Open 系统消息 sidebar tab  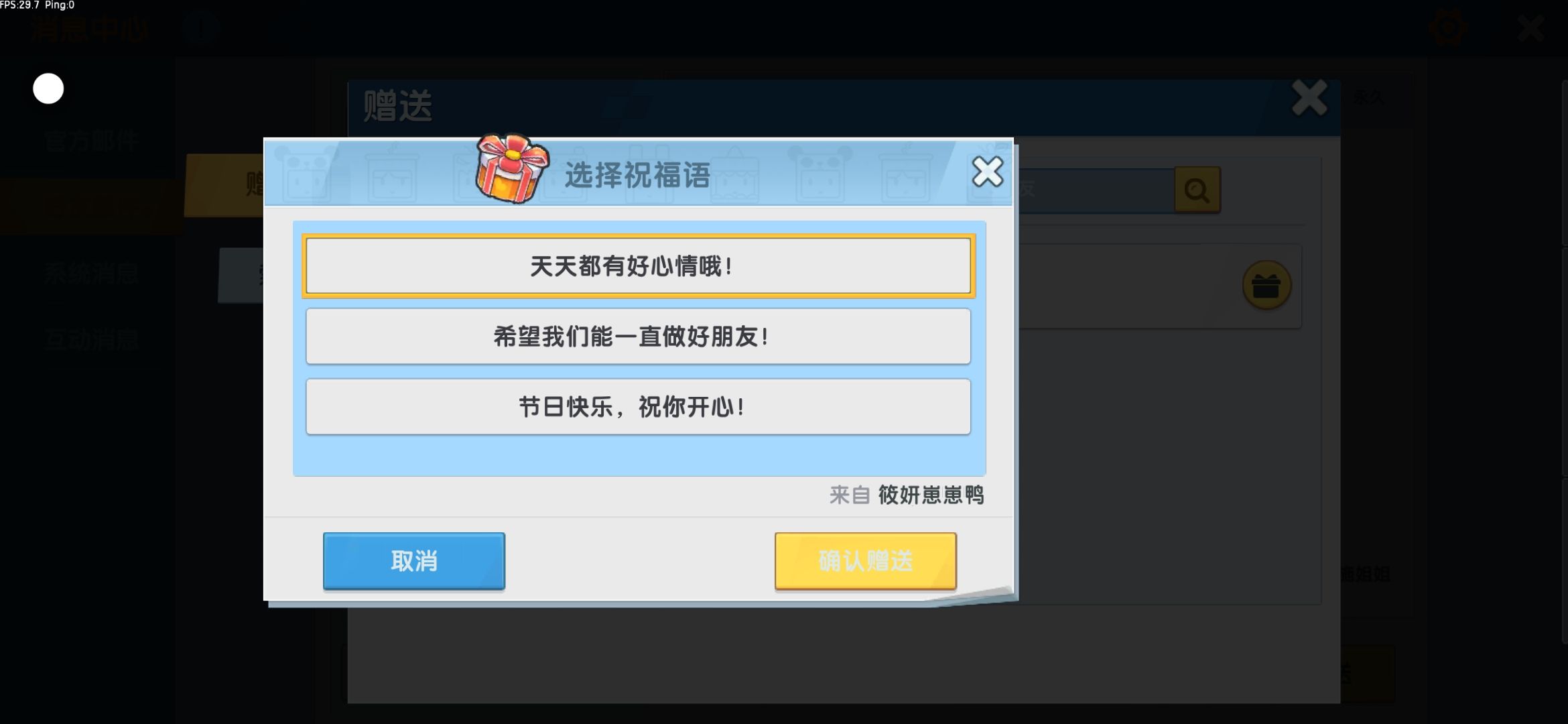pos(92,274)
